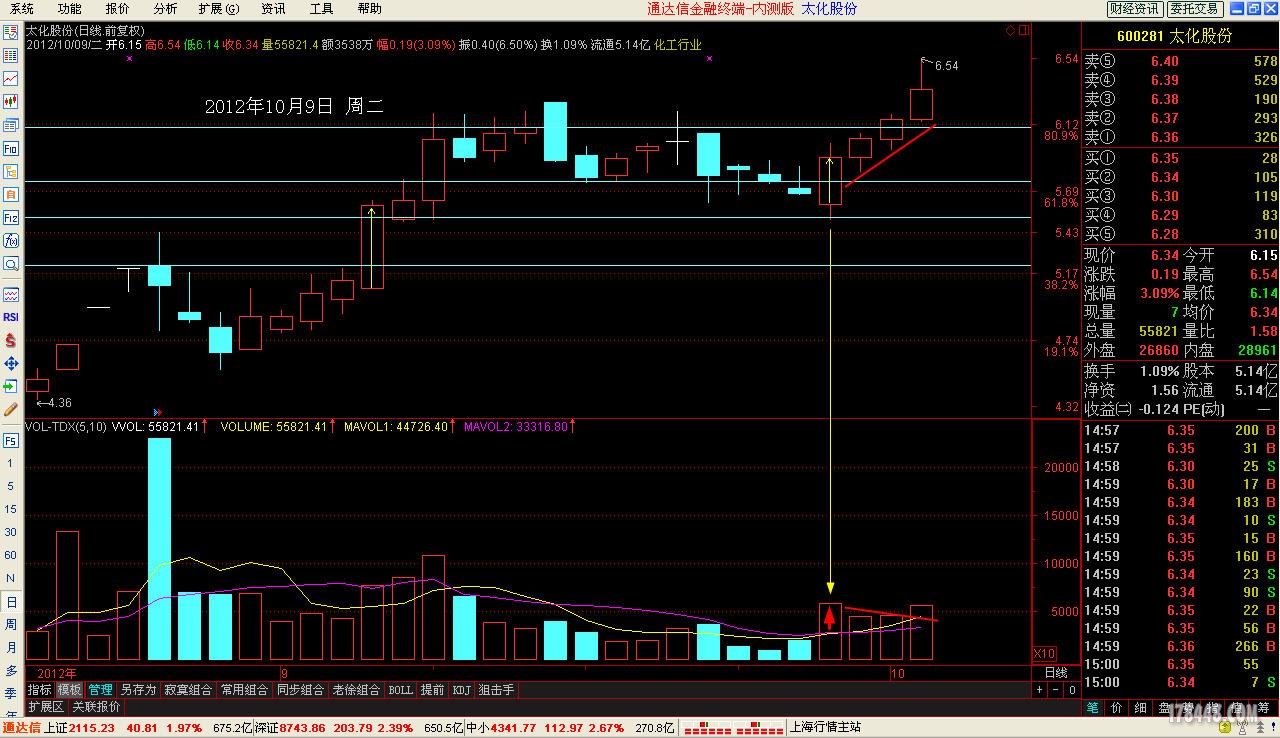Viewport: 1280px width, 738px height.
Task: Open the 扩展区 tab
Action: [46, 706]
